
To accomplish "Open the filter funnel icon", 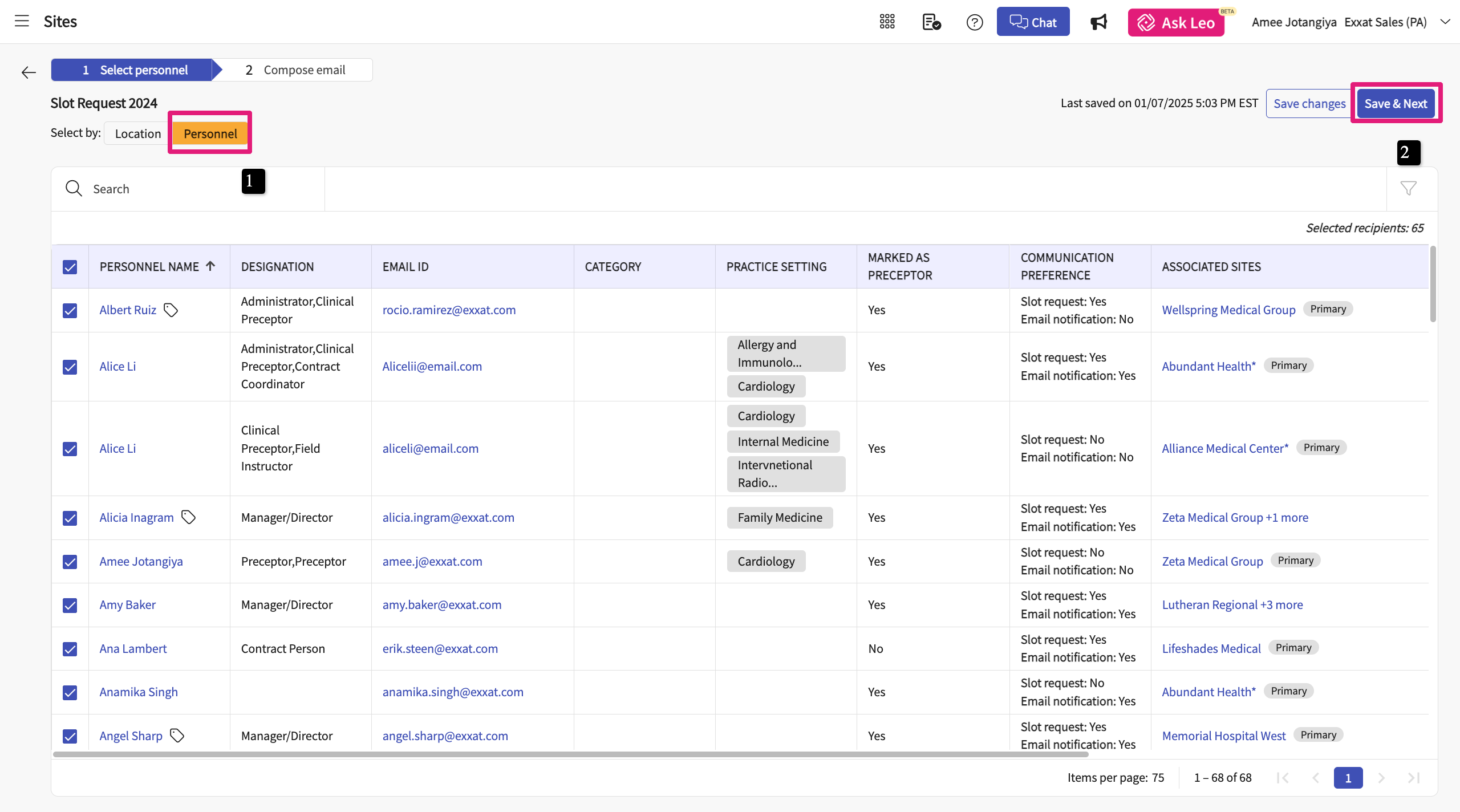I will [1408, 189].
